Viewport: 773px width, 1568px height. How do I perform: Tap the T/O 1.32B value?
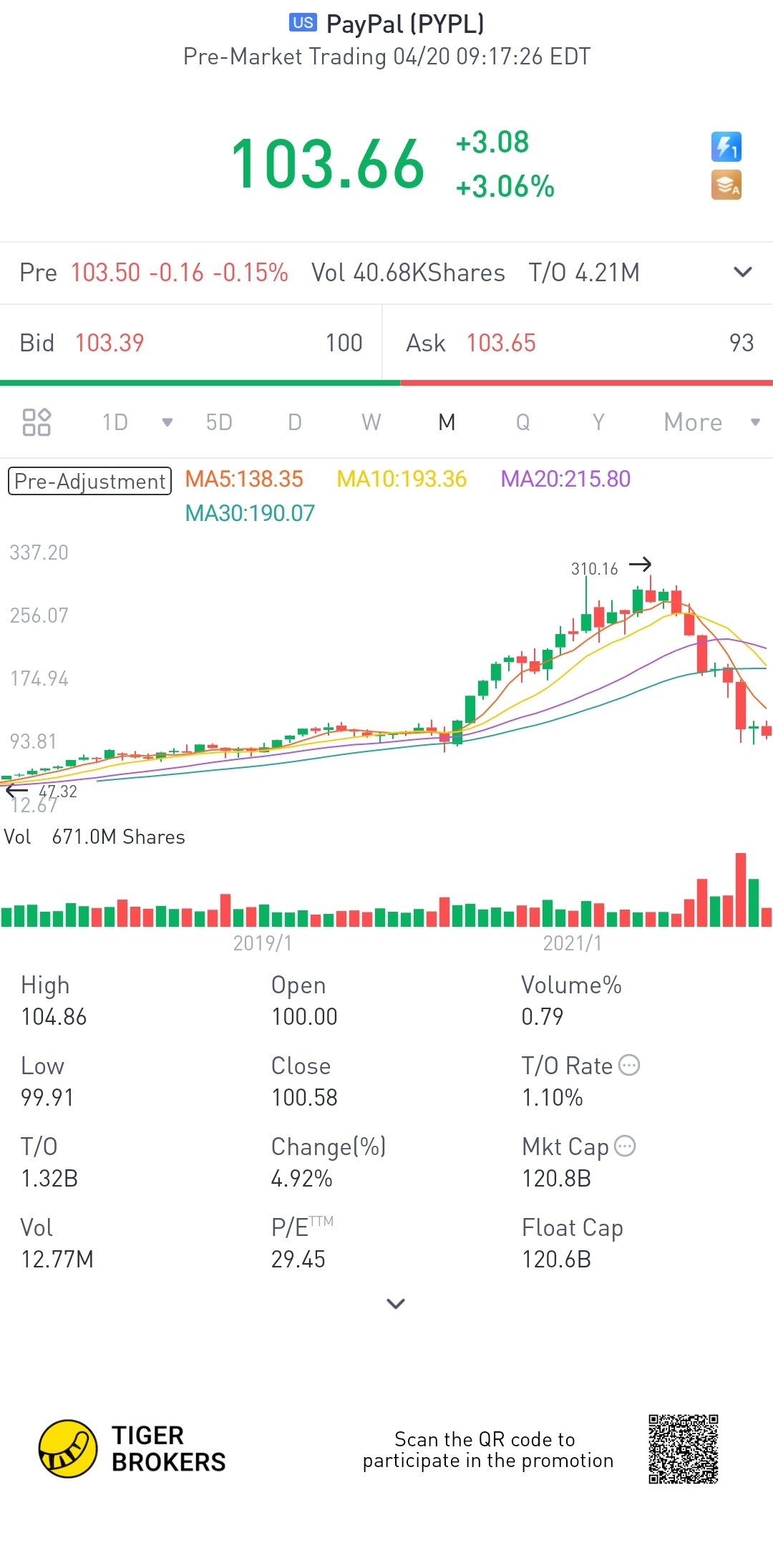pyautogui.click(x=49, y=1178)
